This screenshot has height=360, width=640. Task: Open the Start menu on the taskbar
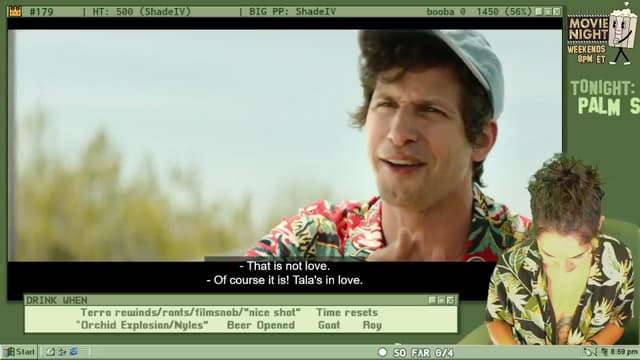[20, 352]
